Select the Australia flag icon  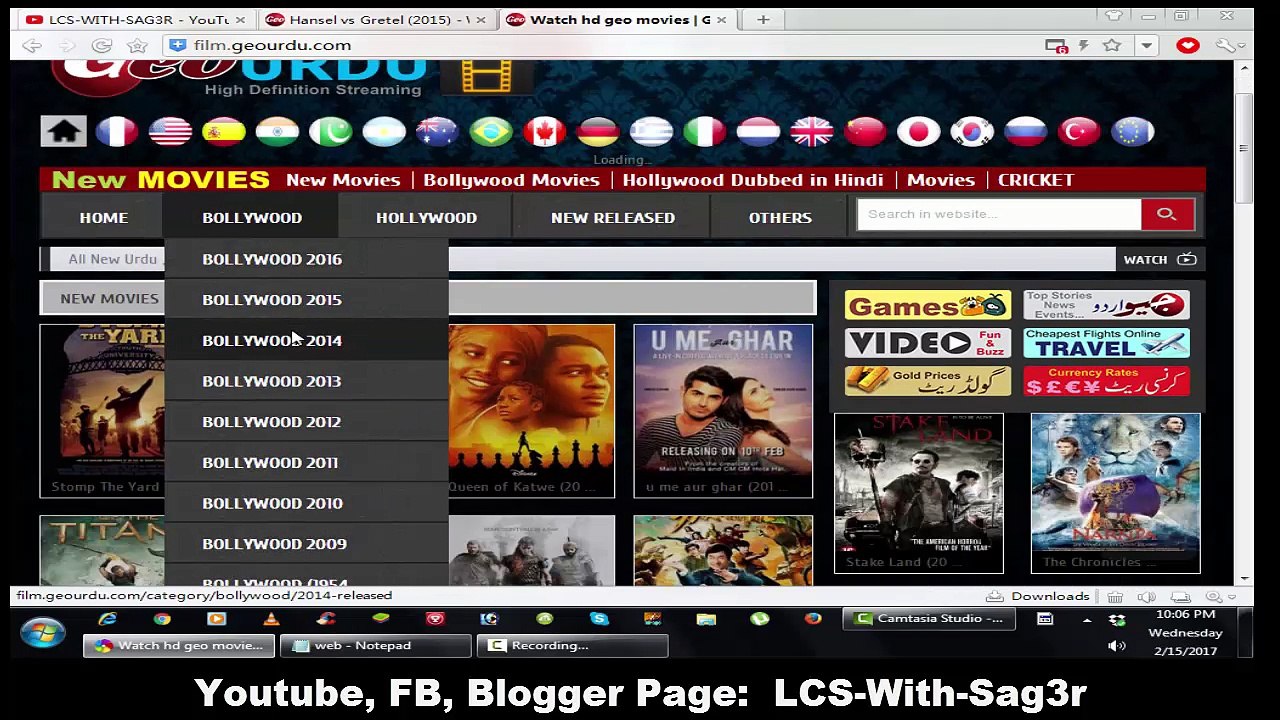tap(437, 131)
